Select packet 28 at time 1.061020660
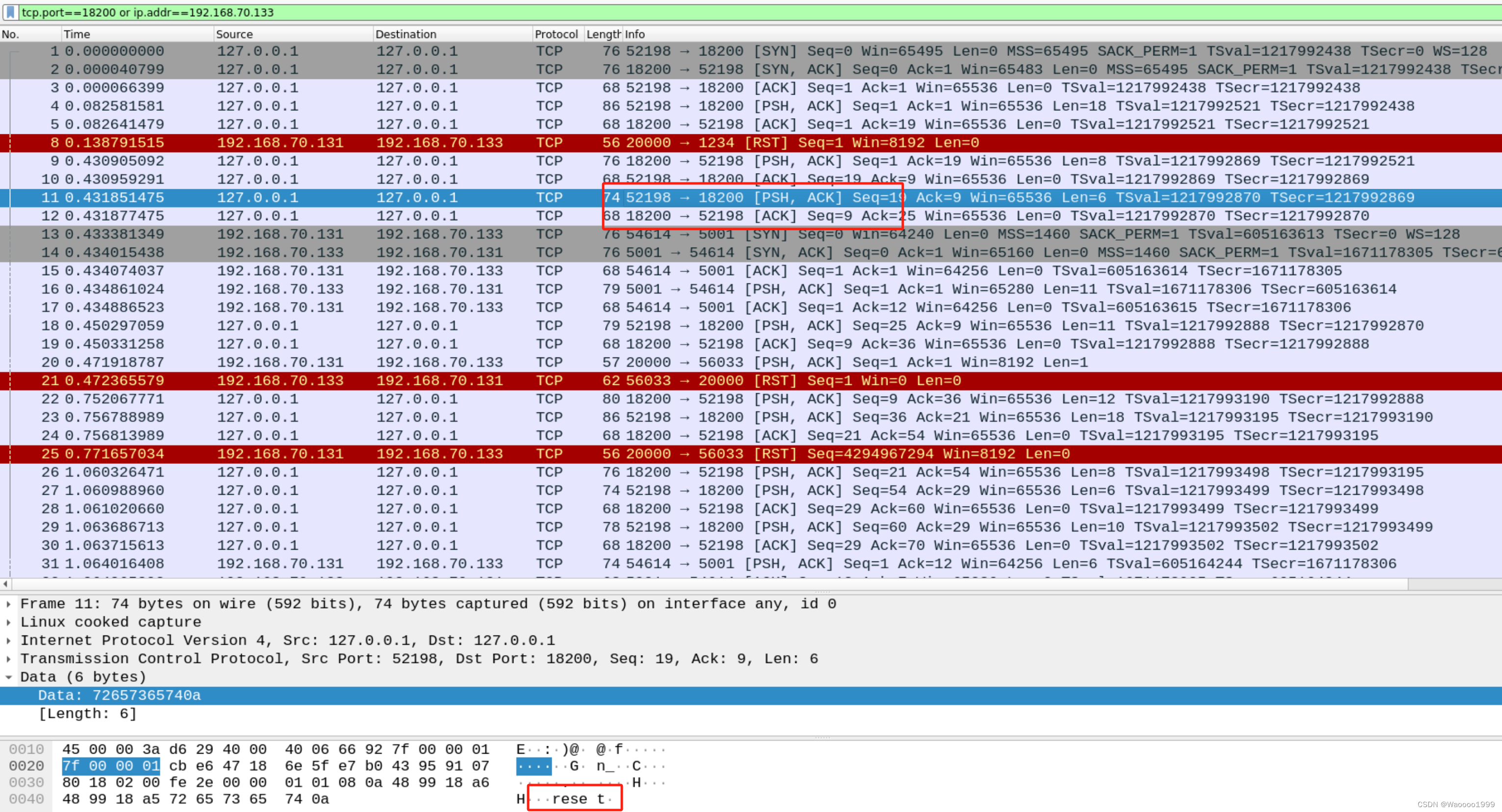 coord(751,509)
